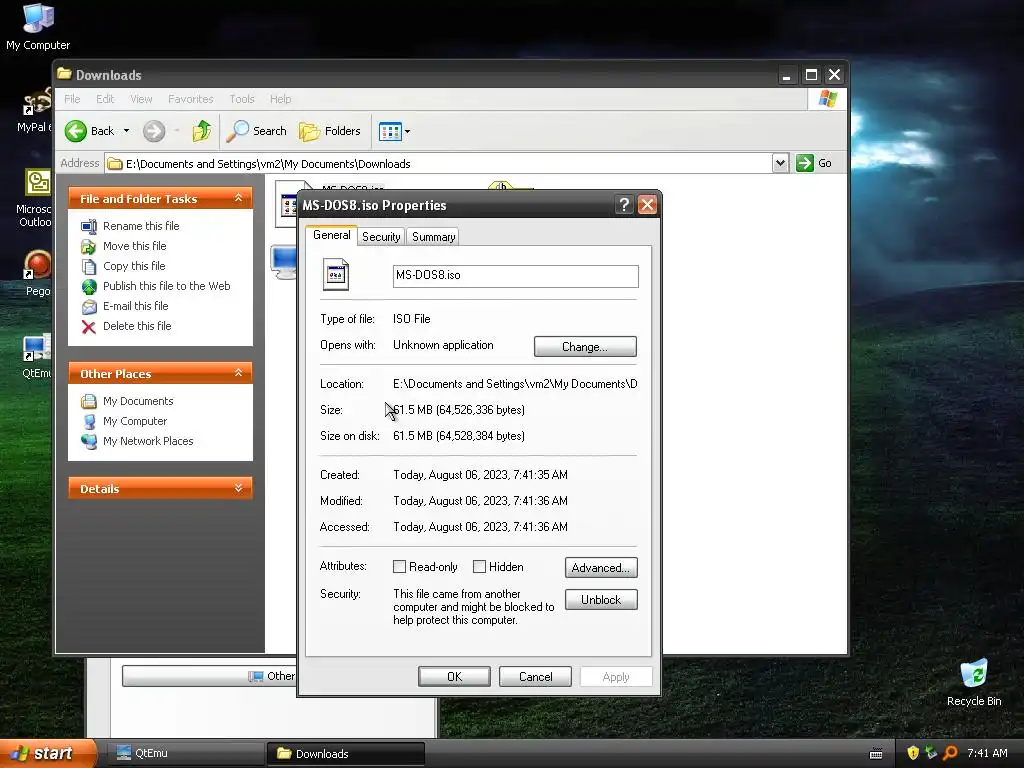Click the Copy this file icon
The height and width of the screenshot is (768, 1024).
89,266
